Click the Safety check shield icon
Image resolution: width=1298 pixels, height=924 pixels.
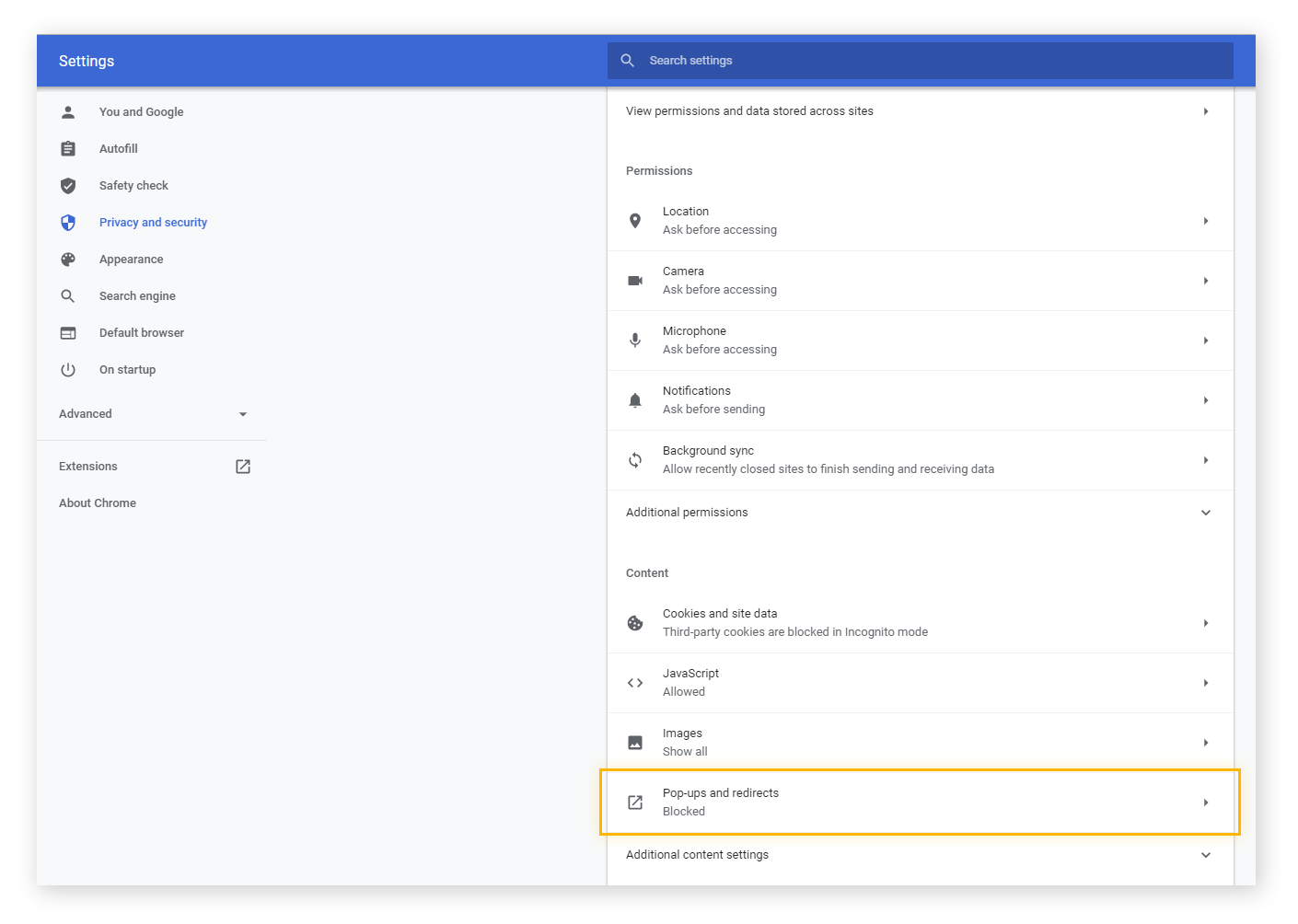68,185
